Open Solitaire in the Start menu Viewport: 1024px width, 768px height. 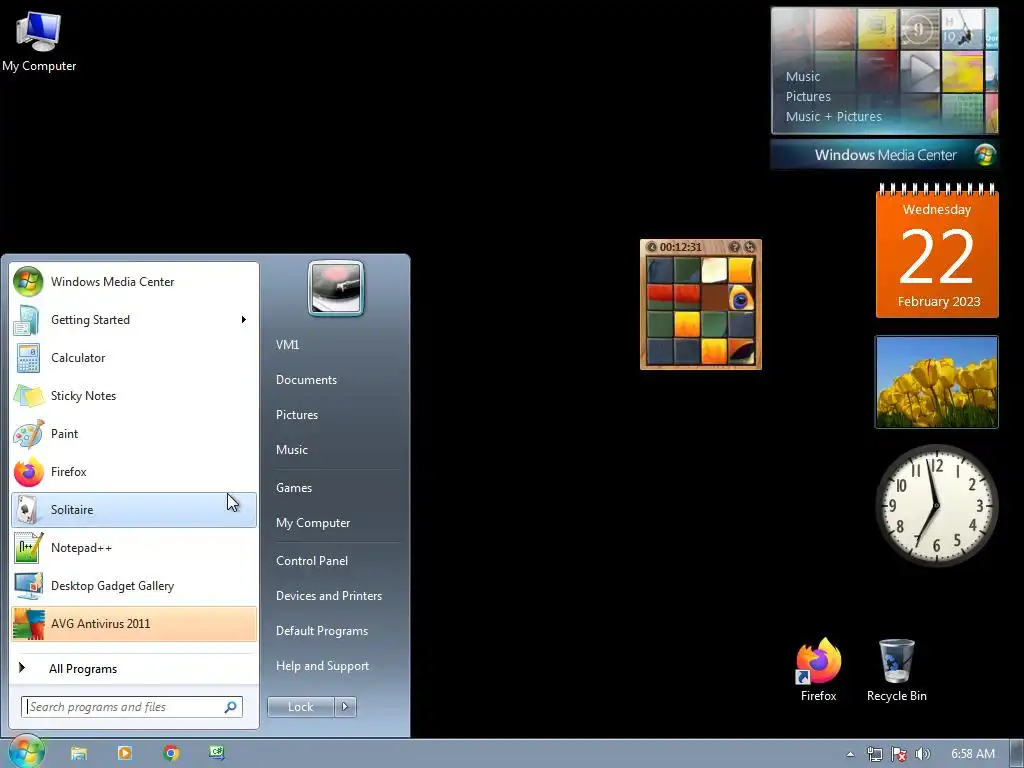pyautogui.click(x=134, y=509)
